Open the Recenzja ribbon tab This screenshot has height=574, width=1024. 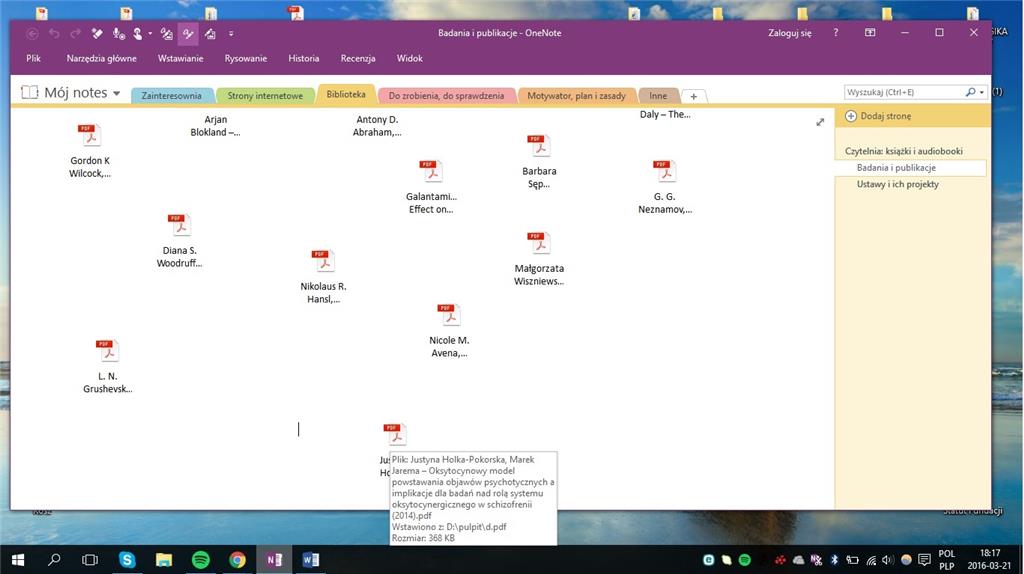[358, 58]
